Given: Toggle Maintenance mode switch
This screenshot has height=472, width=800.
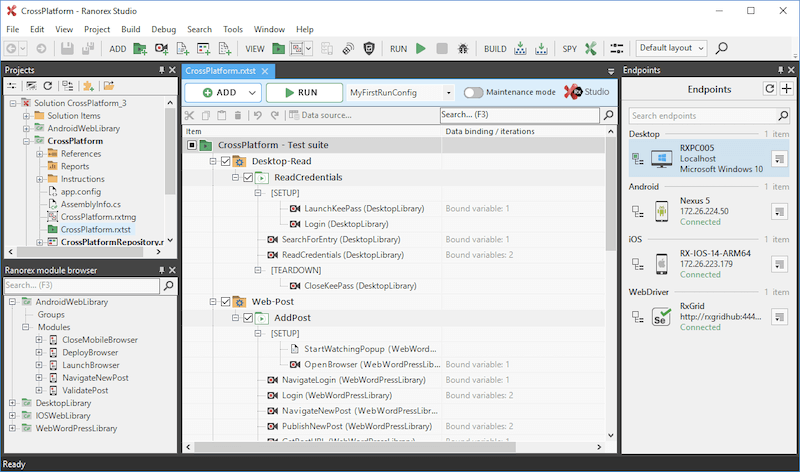Looking at the screenshot, I should click(x=473, y=92).
